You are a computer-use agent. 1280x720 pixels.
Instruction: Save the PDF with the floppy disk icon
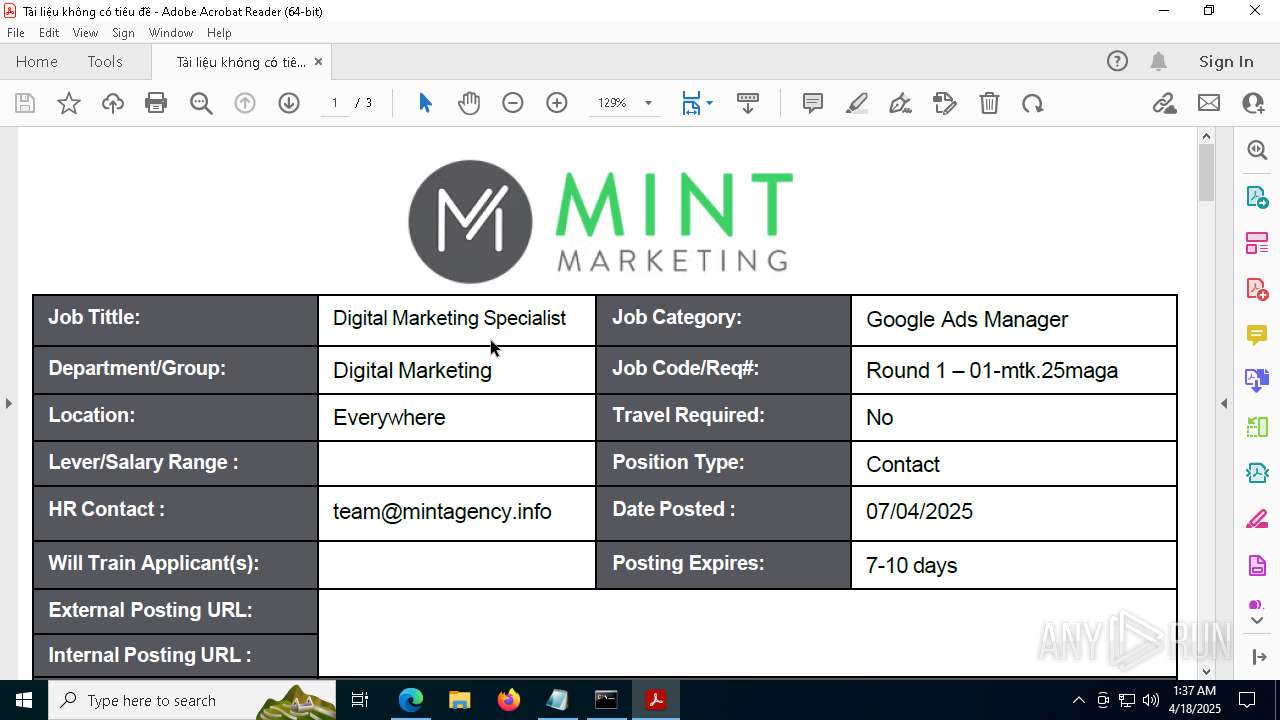[25, 103]
